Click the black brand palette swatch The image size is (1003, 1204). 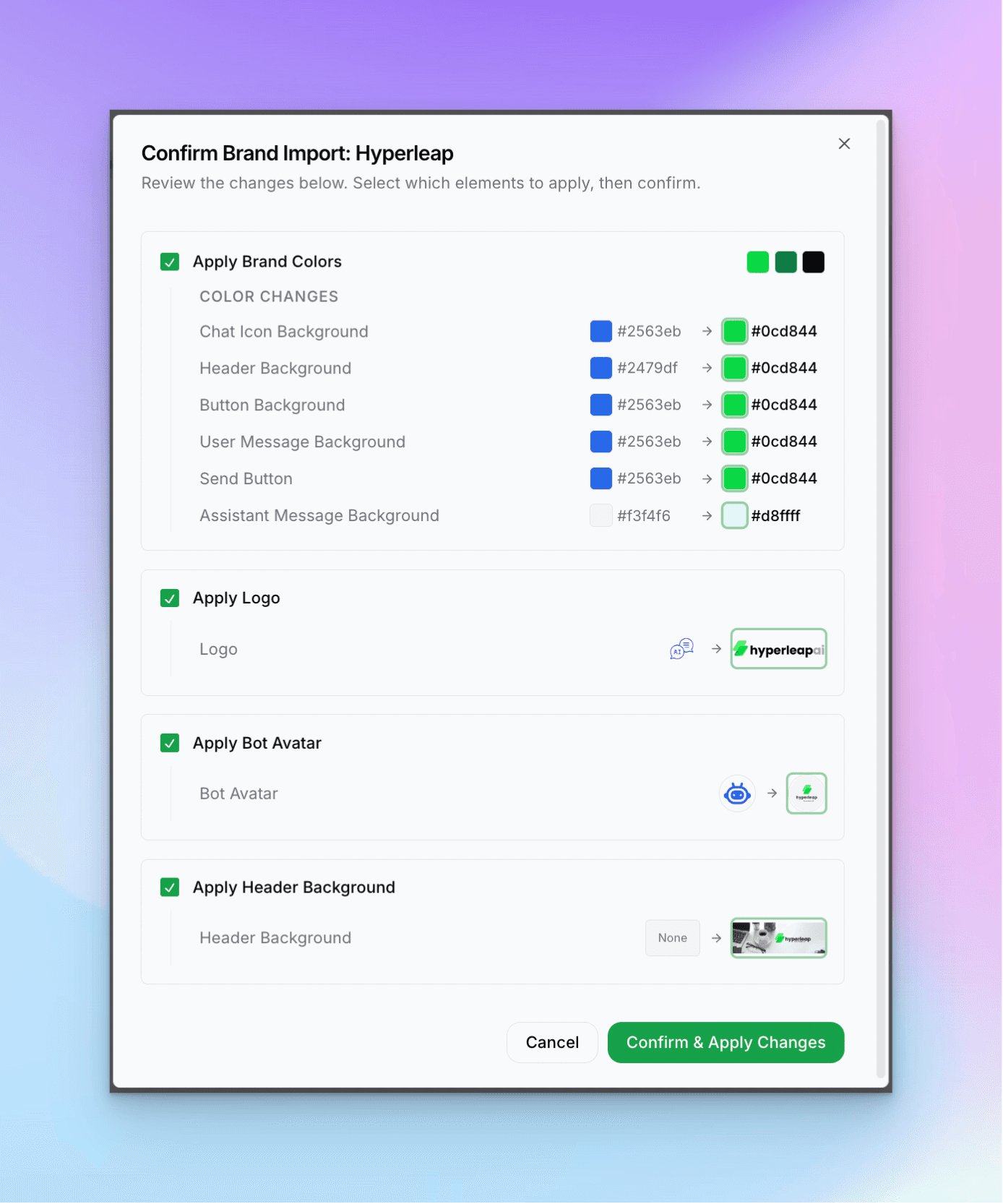(813, 262)
